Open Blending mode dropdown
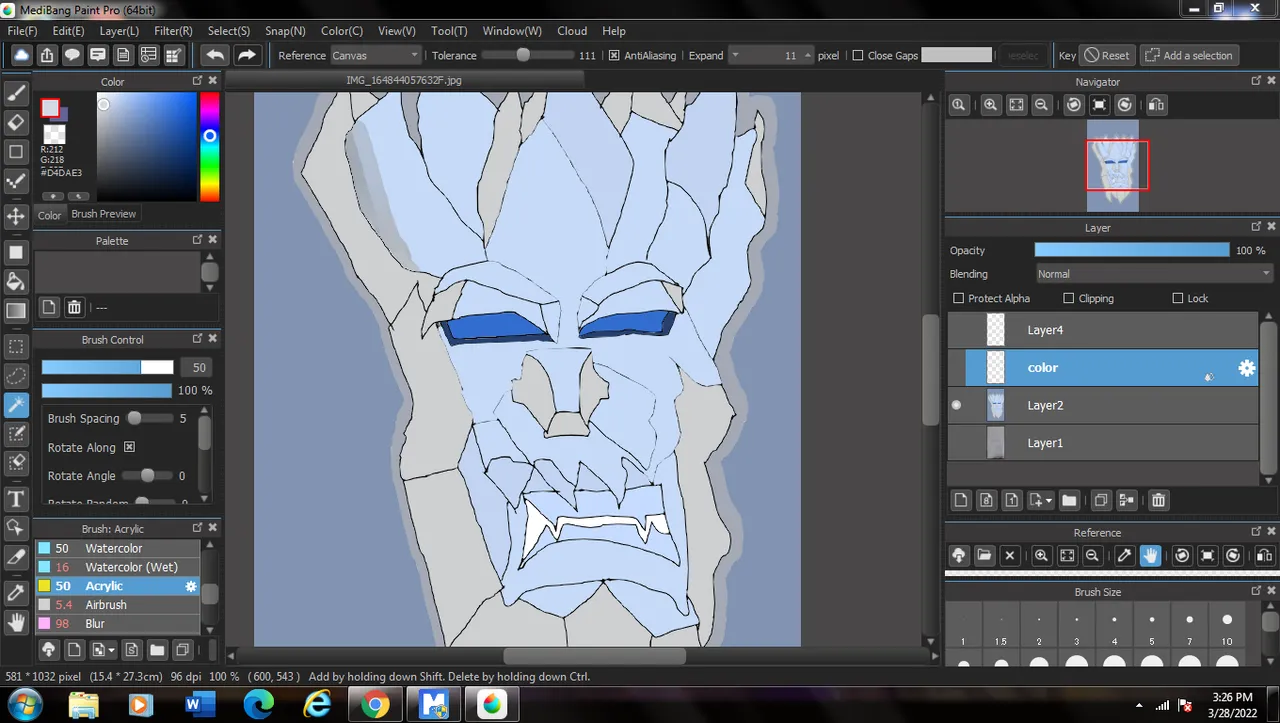The width and height of the screenshot is (1280, 723). point(1155,274)
